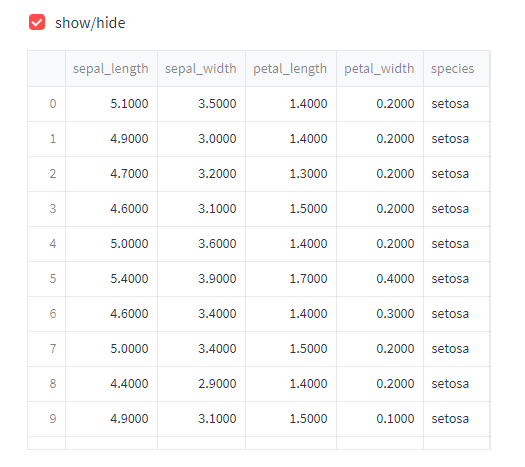Click petal_length value 1.7000 in row 5
The width and height of the screenshot is (525, 467).
pyautogui.click(x=308, y=279)
